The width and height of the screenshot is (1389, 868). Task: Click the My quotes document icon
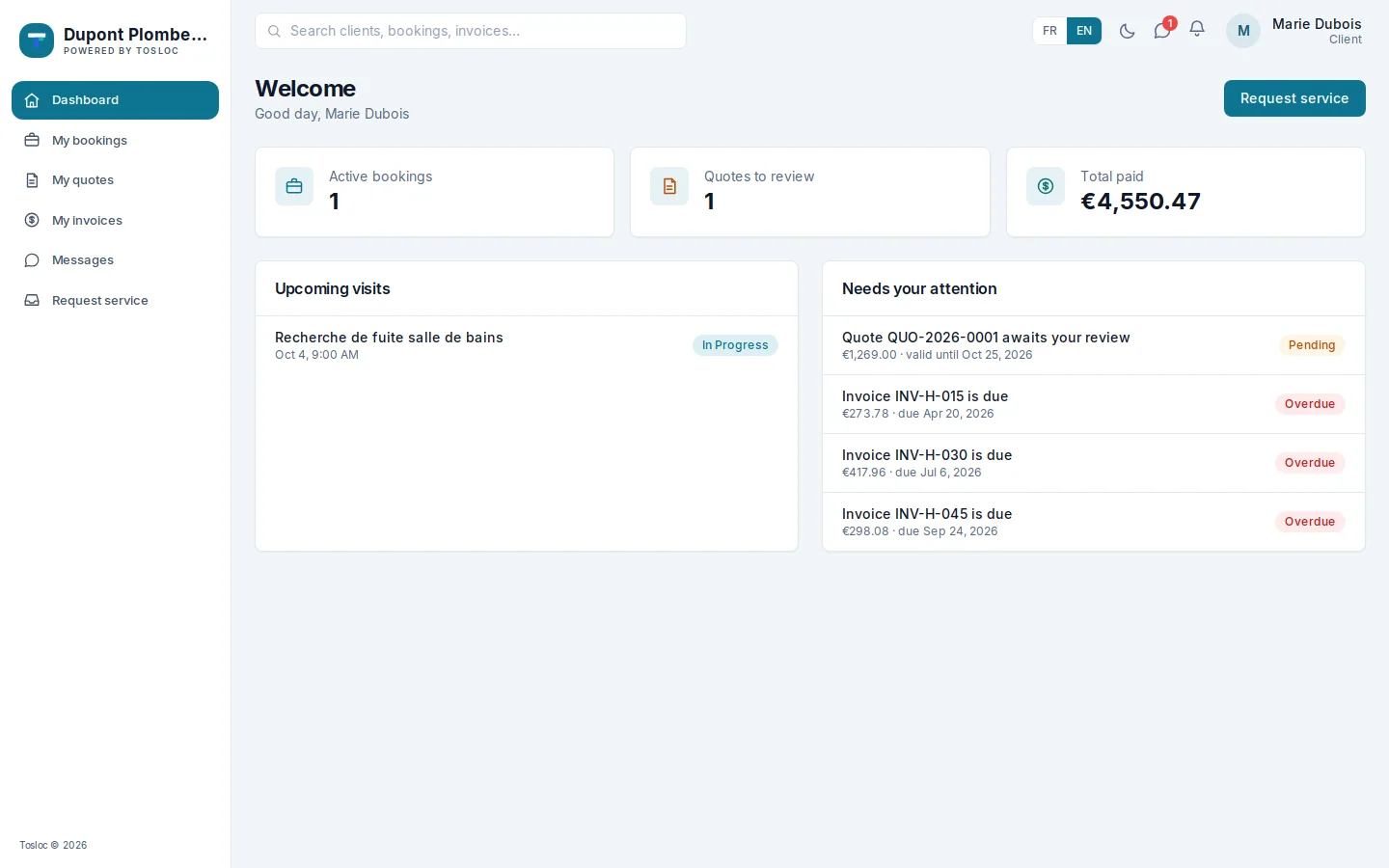[x=32, y=180]
